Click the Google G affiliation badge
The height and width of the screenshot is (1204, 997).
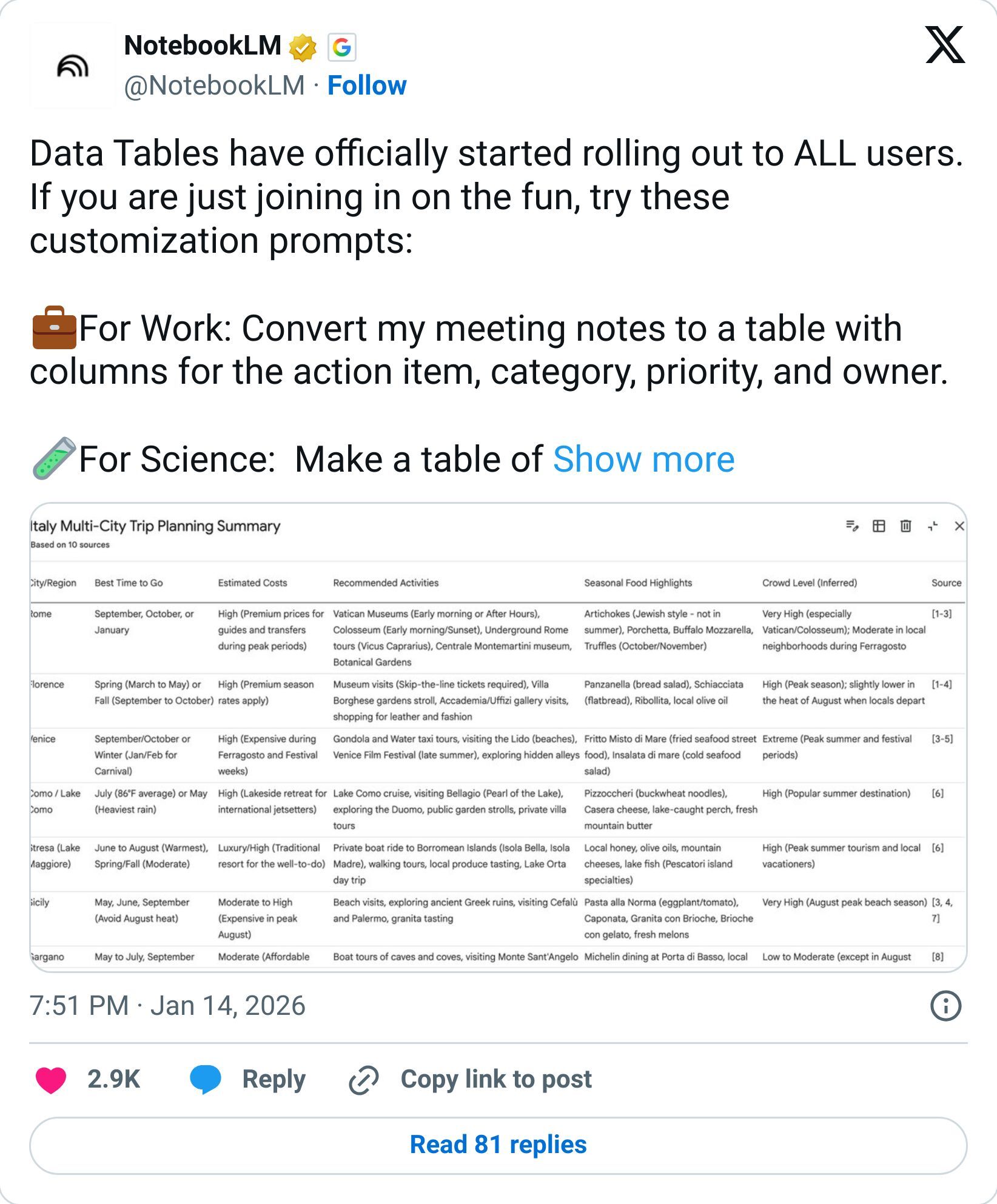coord(340,47)
